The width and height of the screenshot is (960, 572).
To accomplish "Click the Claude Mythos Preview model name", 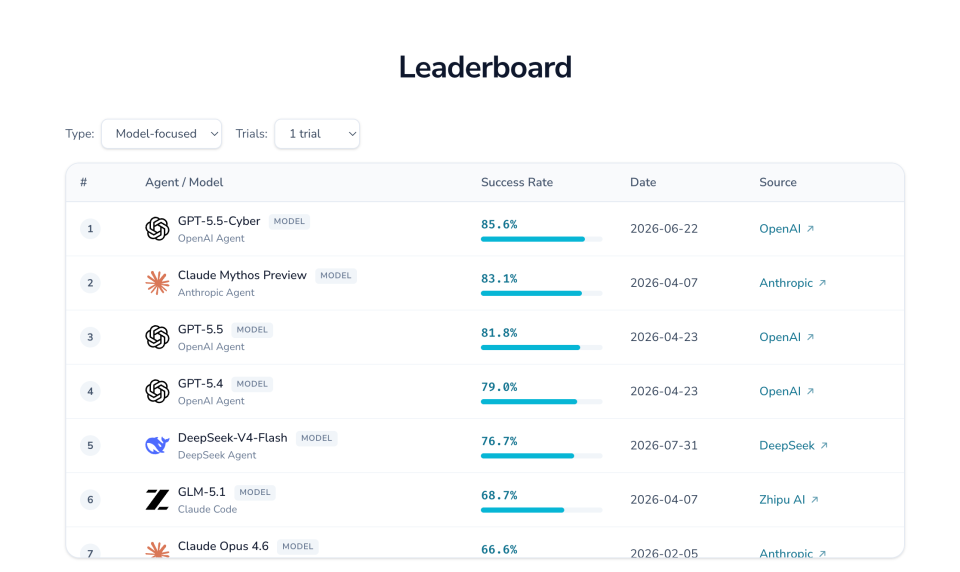I will (242, 276).
